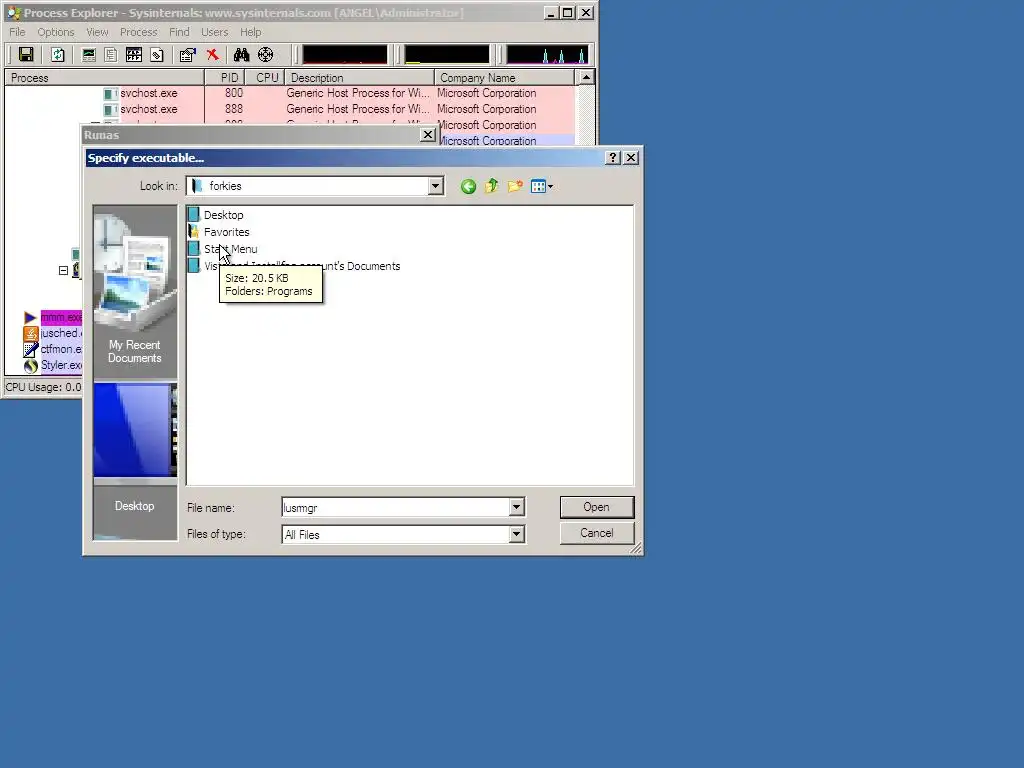1024x768 pixels.
Task: Click the ctfmon.exe pen icon
Action: tap(31, 349)
